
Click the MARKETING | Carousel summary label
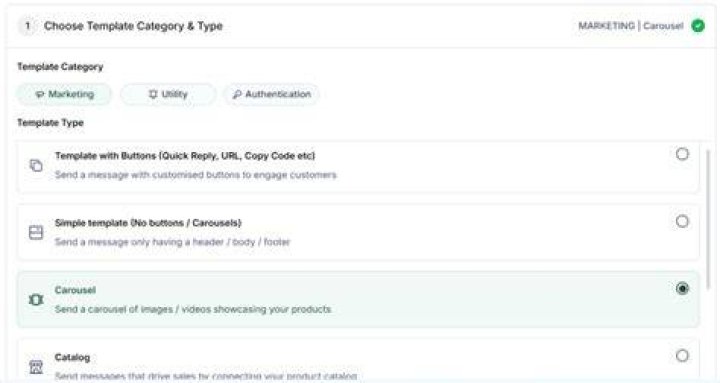coord(630,26)
